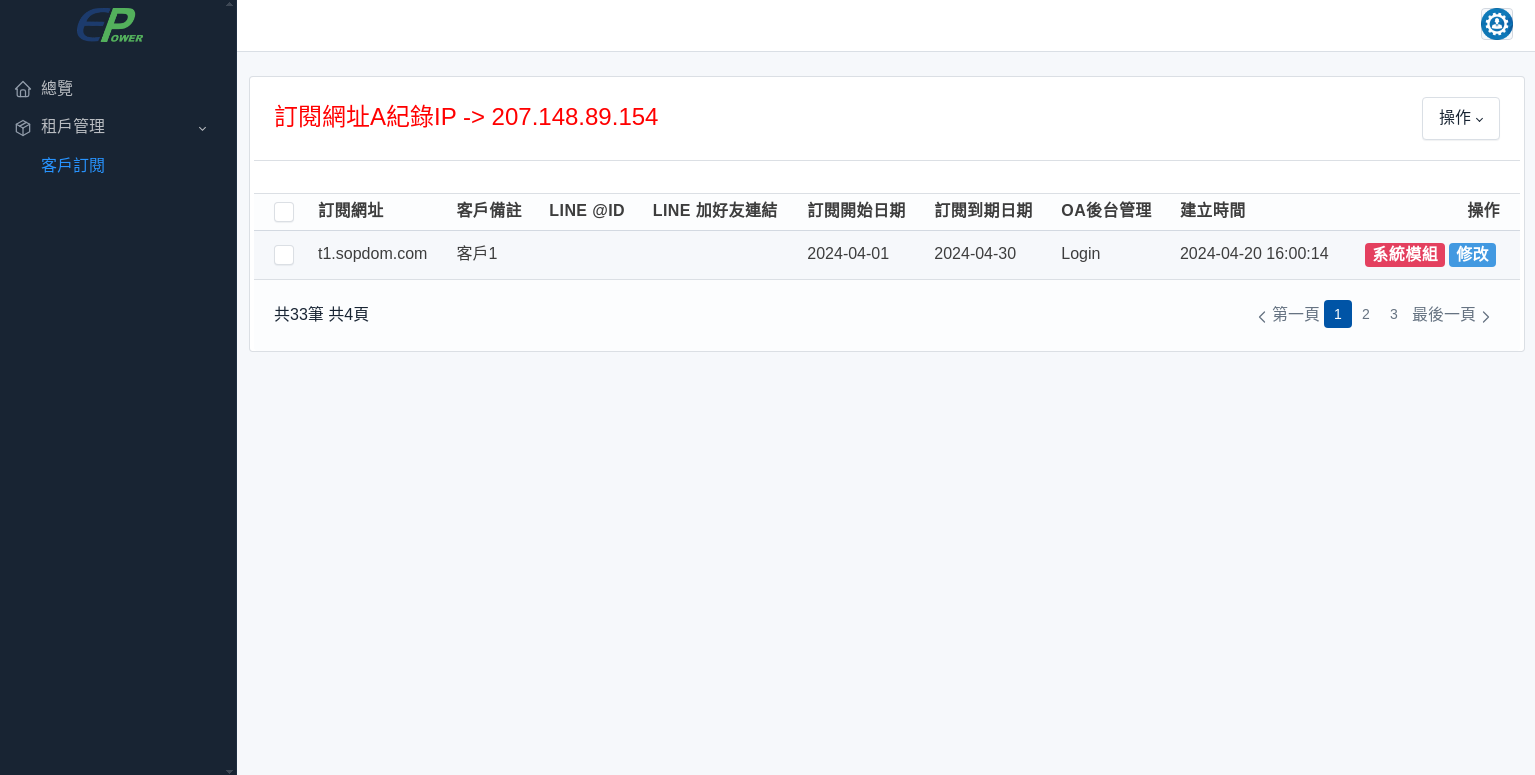Image resolution: width=1535 pixels, height=775 pixels.
Task: Select page 1 in pagination
Action: pyautogui.click(x=1338, y=314)
